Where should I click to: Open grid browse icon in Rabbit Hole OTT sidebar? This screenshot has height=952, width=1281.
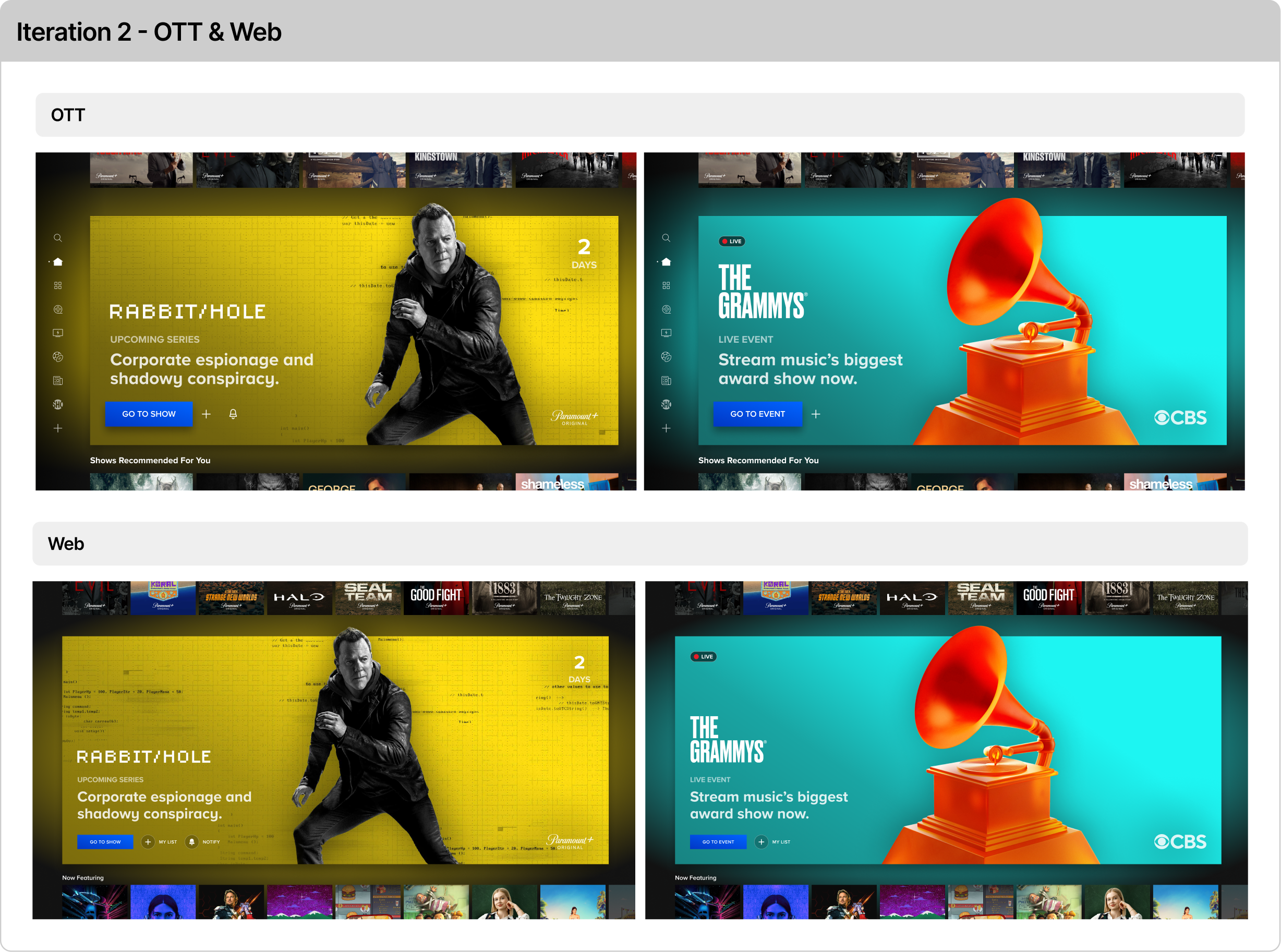click(57, 286)
